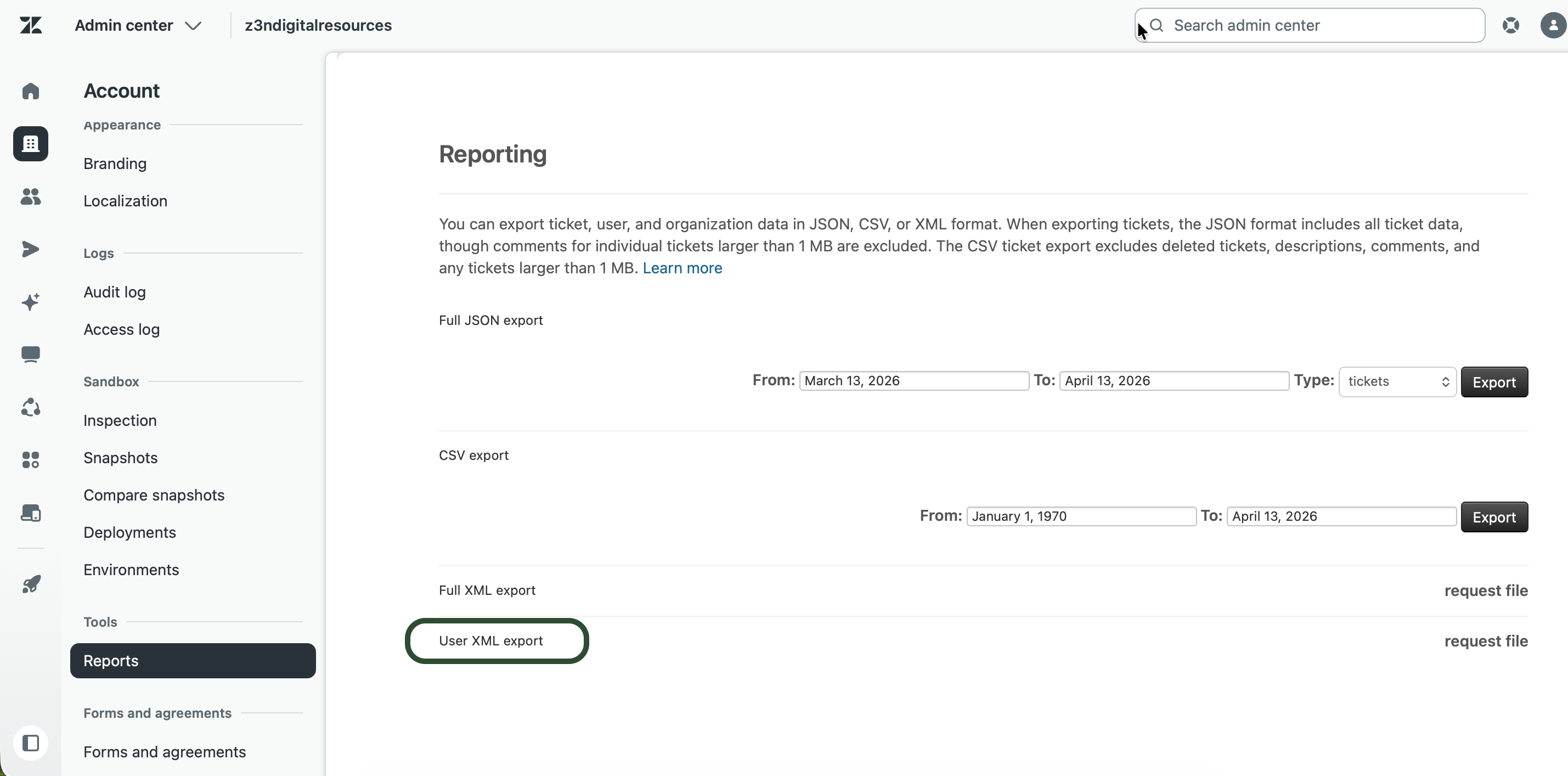Click the Channels paper plane icon
Screen dimensions: 1568x776
pyautogui.click(x=30, y=249)
